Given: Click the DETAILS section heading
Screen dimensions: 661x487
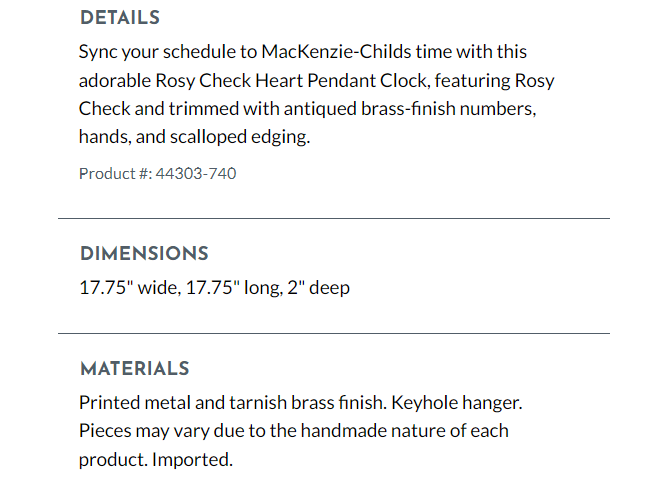Looking at the screenshot, I should point(119,18).
